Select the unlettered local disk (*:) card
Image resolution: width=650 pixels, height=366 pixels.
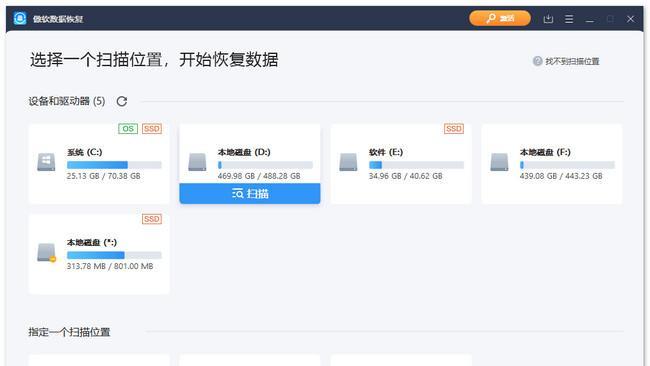point(99,254)
